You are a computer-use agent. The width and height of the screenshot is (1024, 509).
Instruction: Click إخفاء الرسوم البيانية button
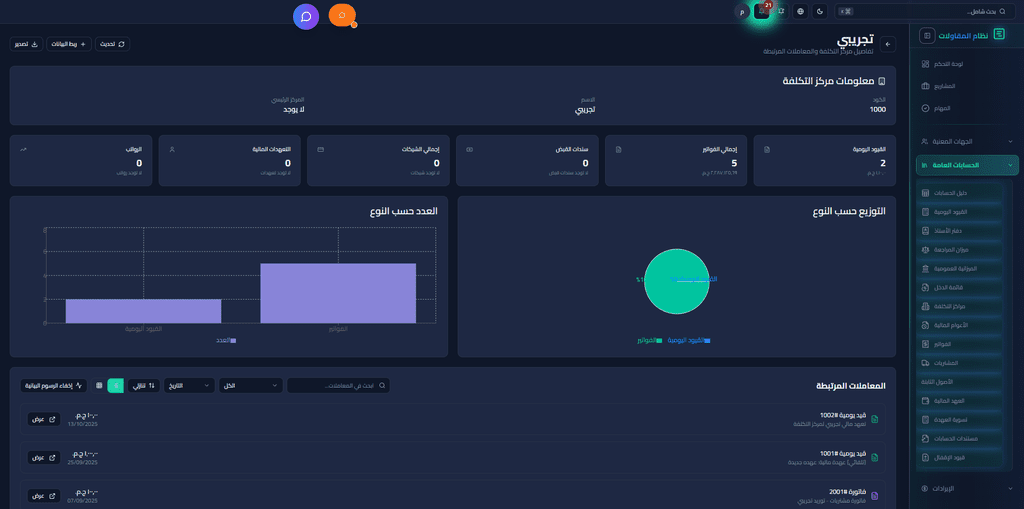[x=54, y=386]
